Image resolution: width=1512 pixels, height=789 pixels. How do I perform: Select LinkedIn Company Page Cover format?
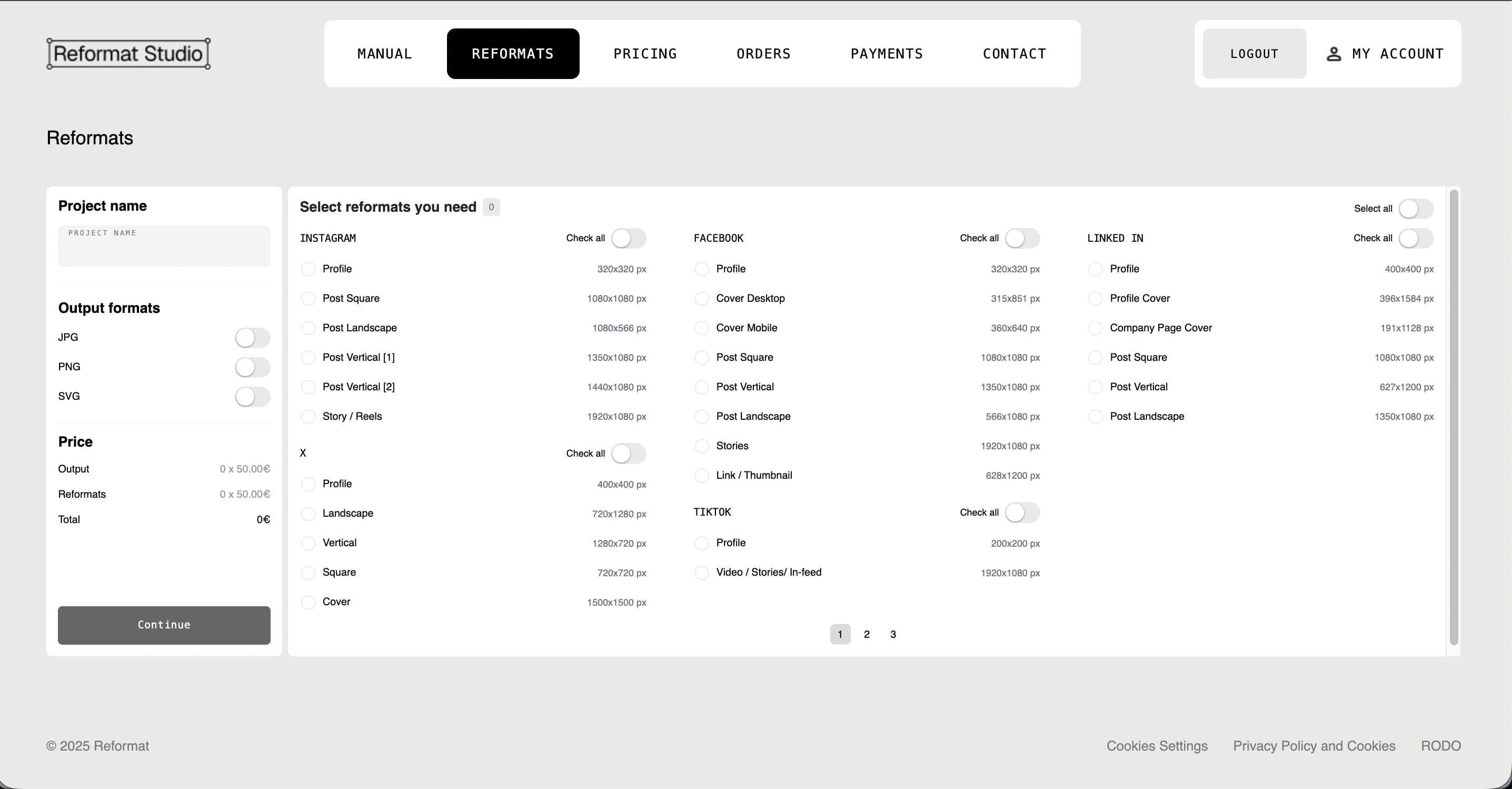coord(1095,328)
